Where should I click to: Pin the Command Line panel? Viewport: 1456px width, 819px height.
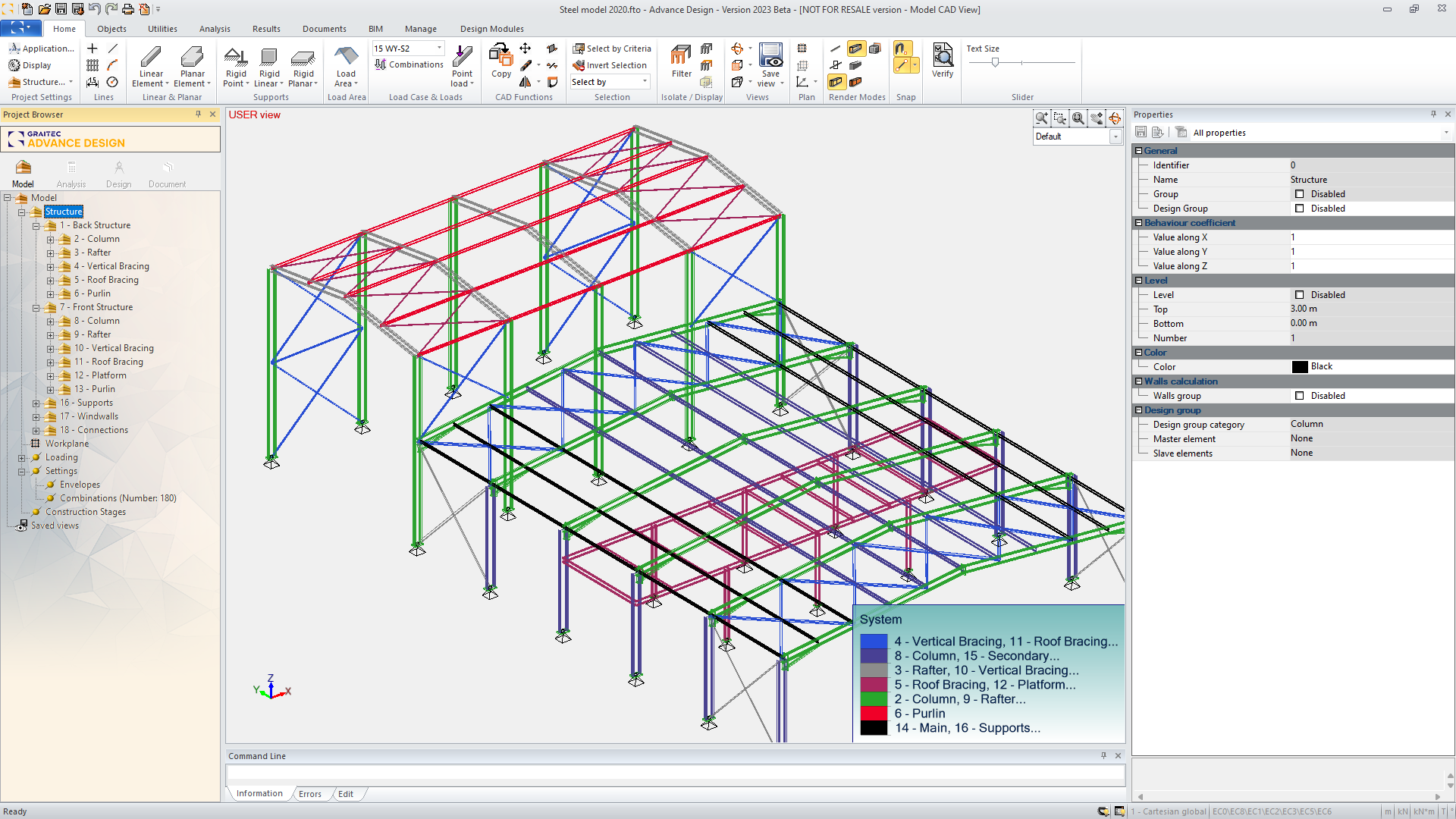click(x=1103, y=756)
